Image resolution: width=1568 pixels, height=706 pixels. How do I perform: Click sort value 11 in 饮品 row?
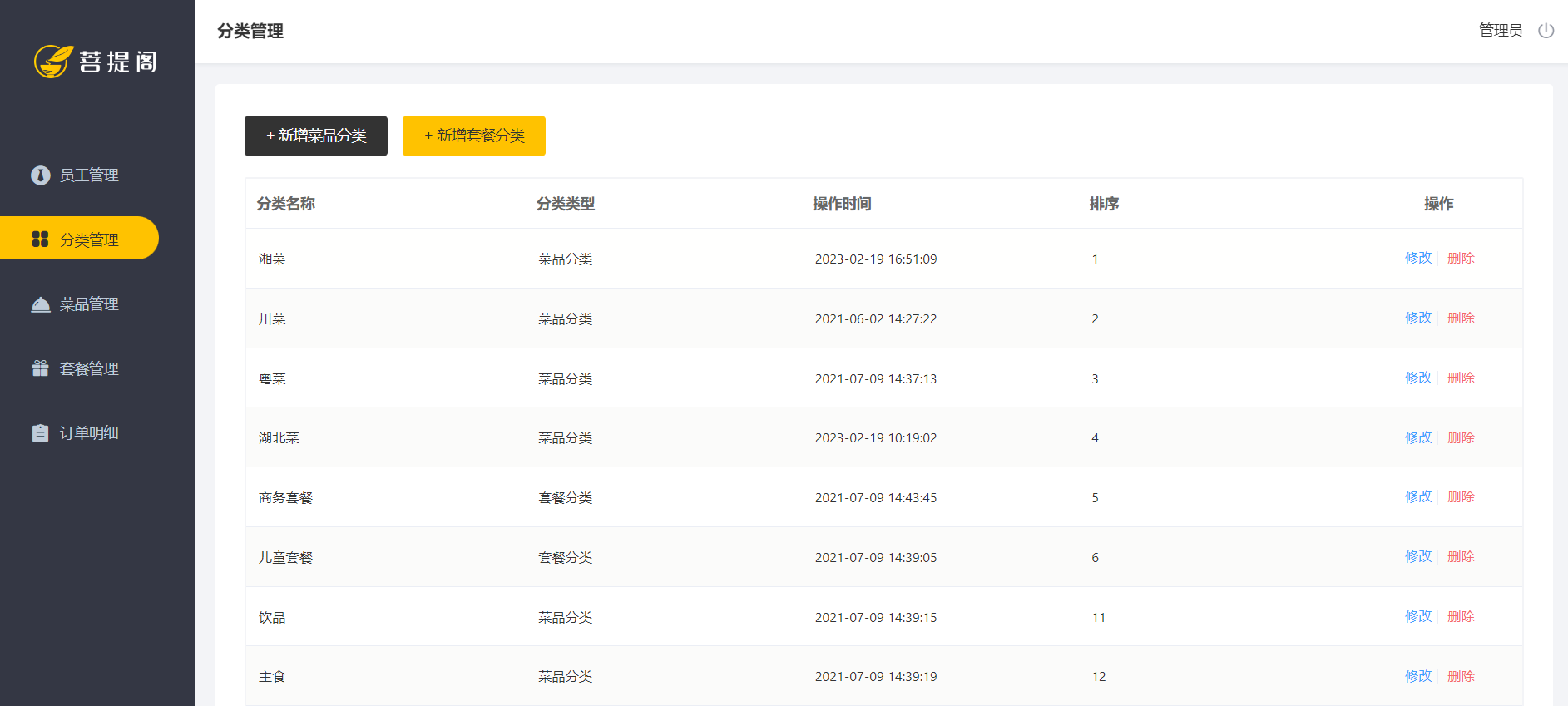[x=1099, y=618]
